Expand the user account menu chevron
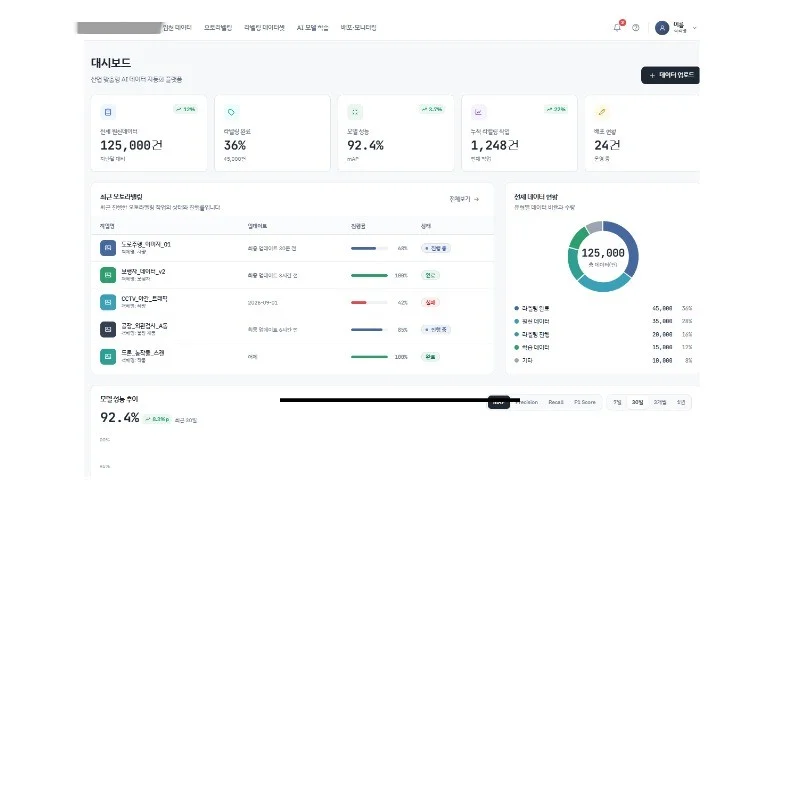The width and height of the screenshot is (800, 800). click(694, 28)
